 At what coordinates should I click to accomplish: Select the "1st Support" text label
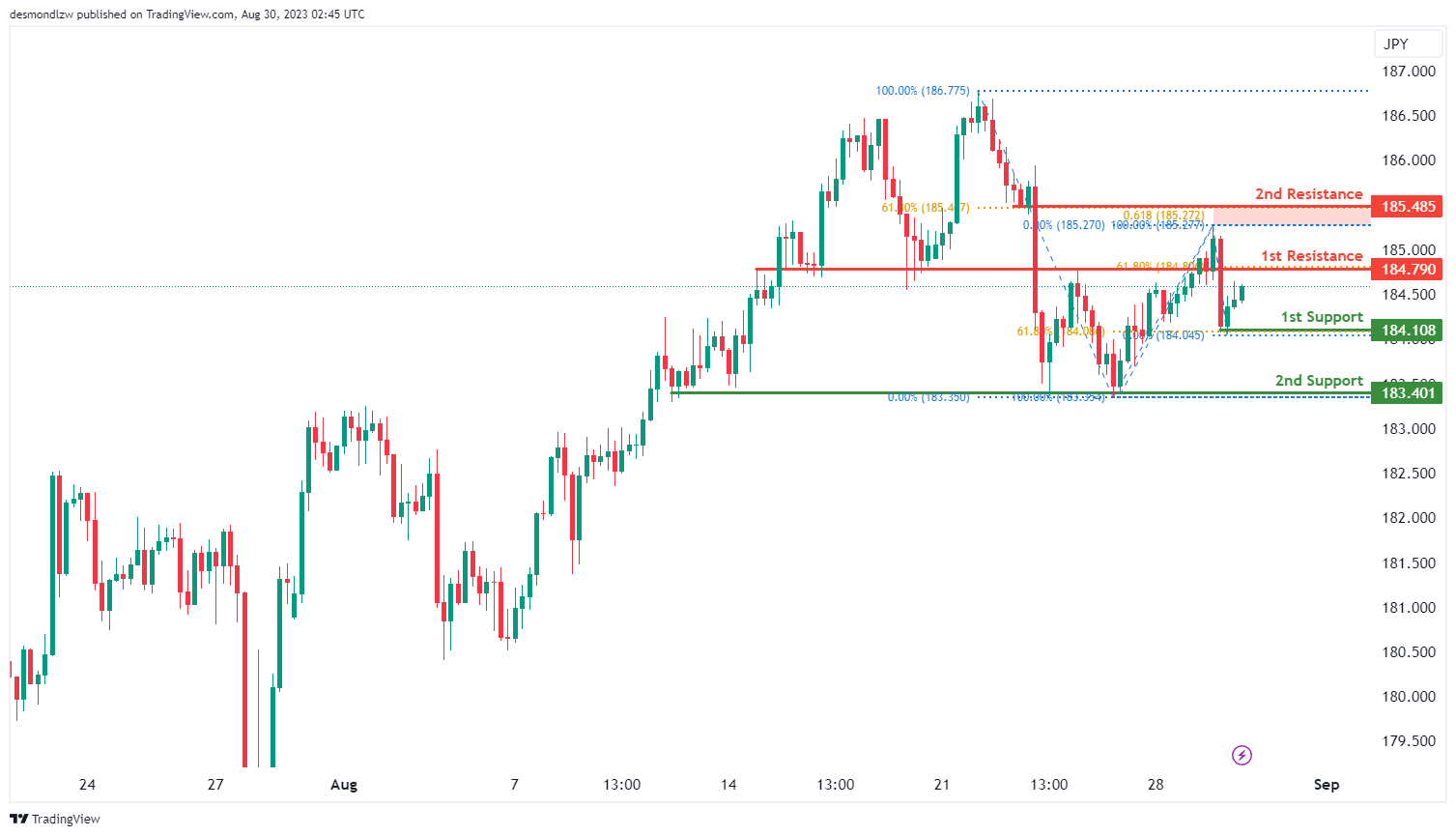[1321, 317]
